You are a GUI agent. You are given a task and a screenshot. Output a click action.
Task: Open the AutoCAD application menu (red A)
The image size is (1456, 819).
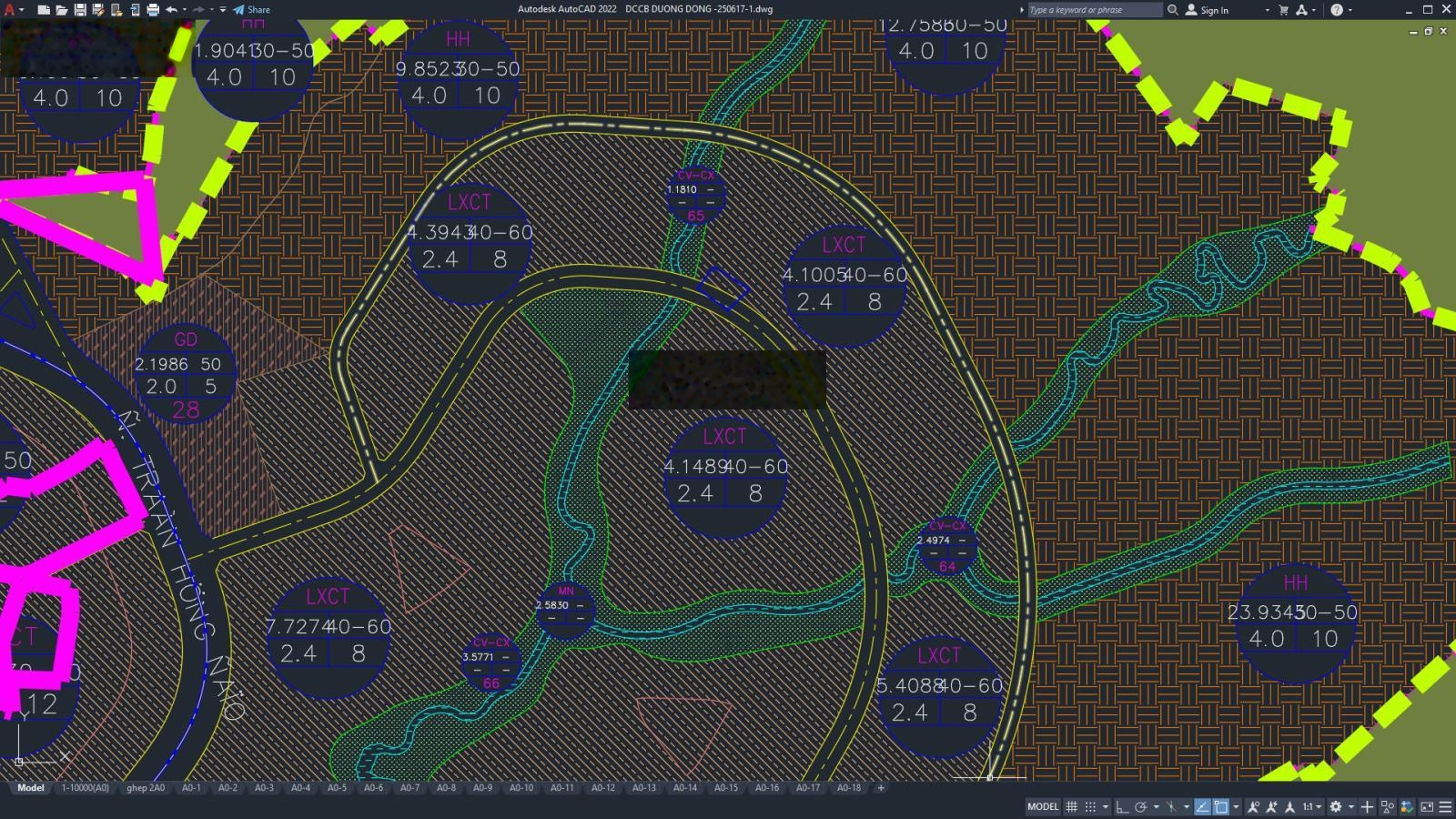pyautogui.click(x=10, y=10)
